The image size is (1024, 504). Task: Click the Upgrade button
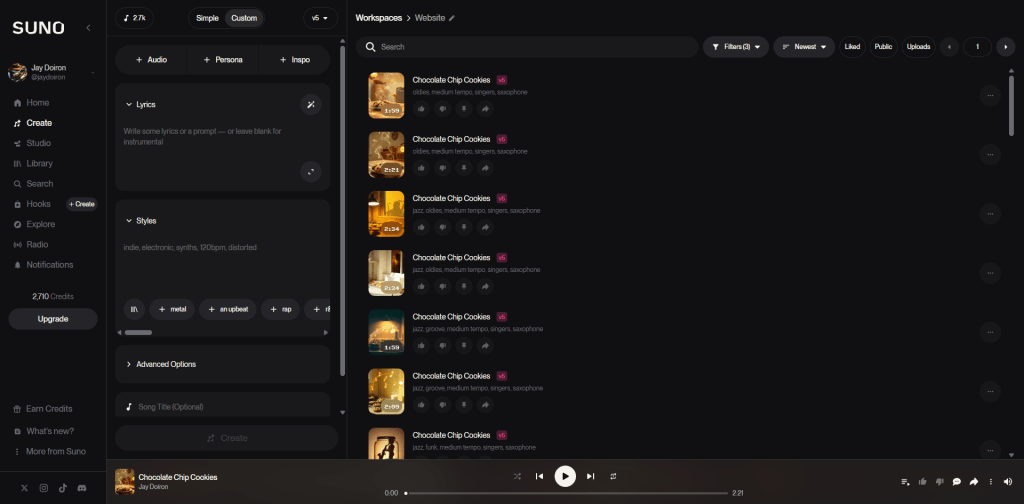click(53, 319)
